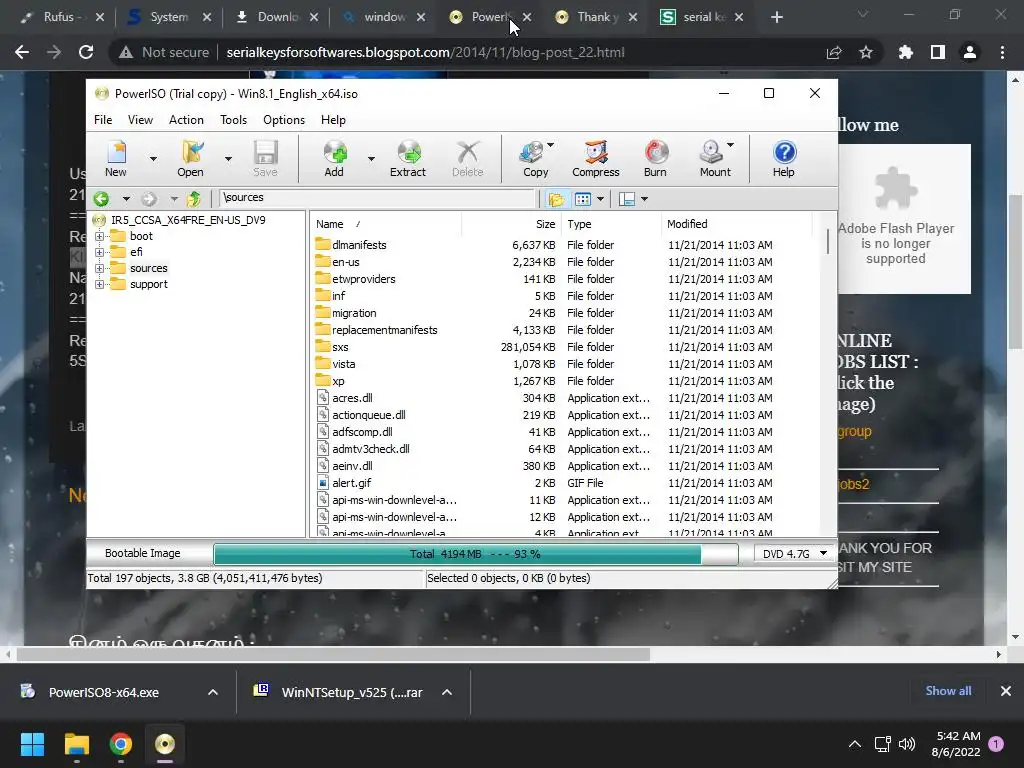Click the Total 4194 MB capacity bar
The width and height of the screenshot is (1024, 768).
[x=475, y=554]
